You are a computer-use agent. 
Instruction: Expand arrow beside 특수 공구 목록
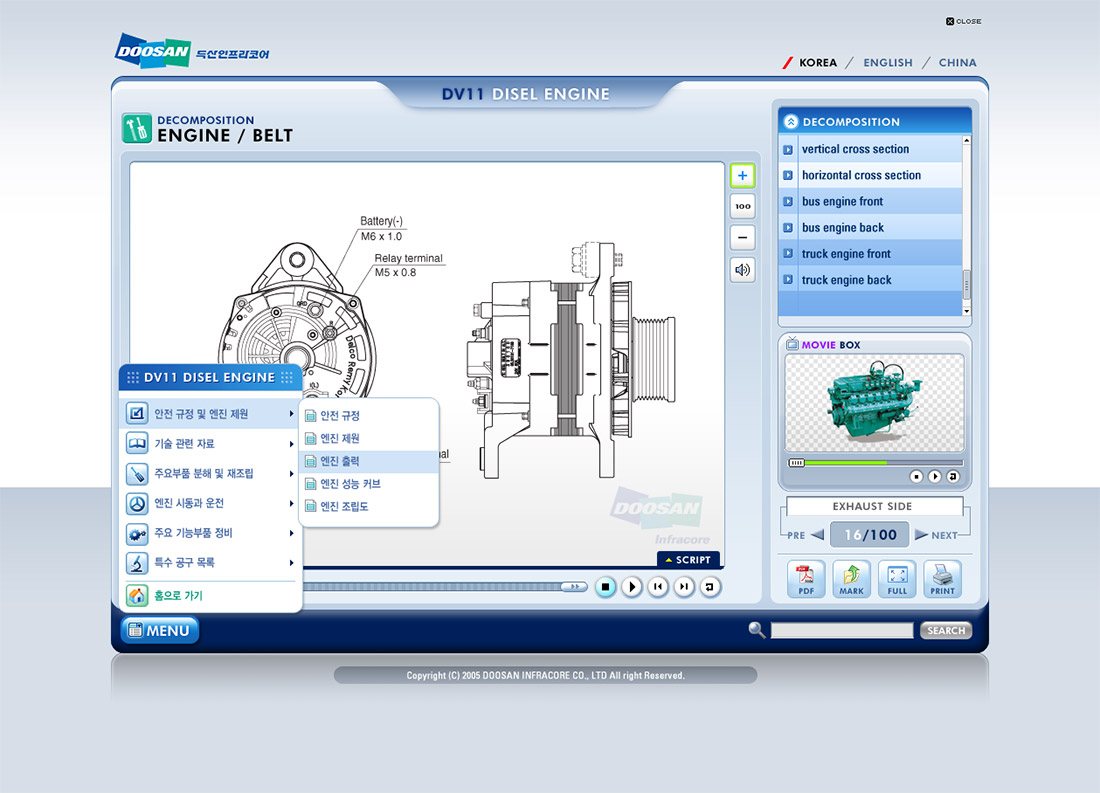(x=291, y=563)
